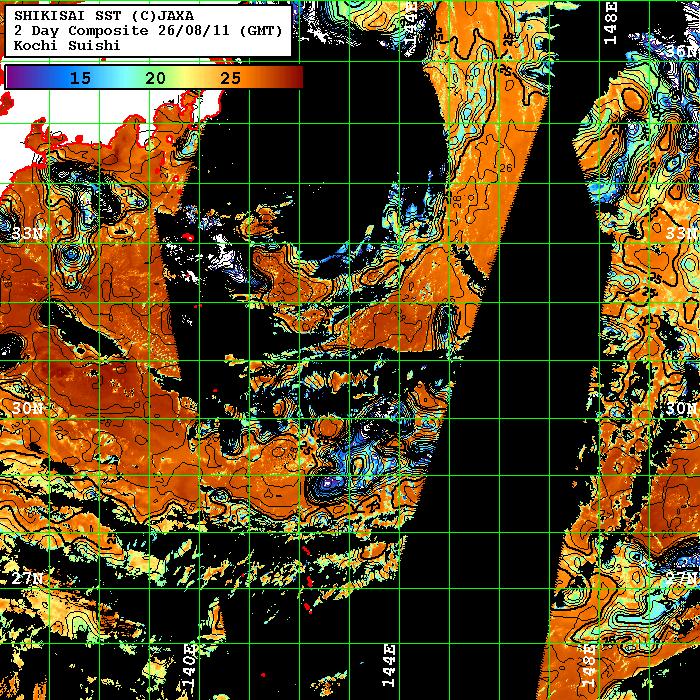Click the "140E" longitude label at the bottom
This screenshot has height=700, width=700.
point(190,665)
